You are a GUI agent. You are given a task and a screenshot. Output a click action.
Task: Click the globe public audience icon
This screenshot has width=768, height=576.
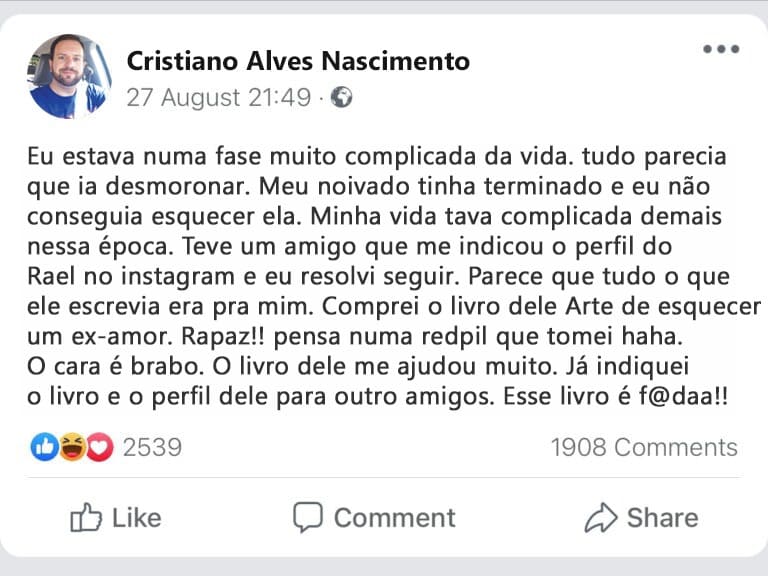[x=342, y=98]
